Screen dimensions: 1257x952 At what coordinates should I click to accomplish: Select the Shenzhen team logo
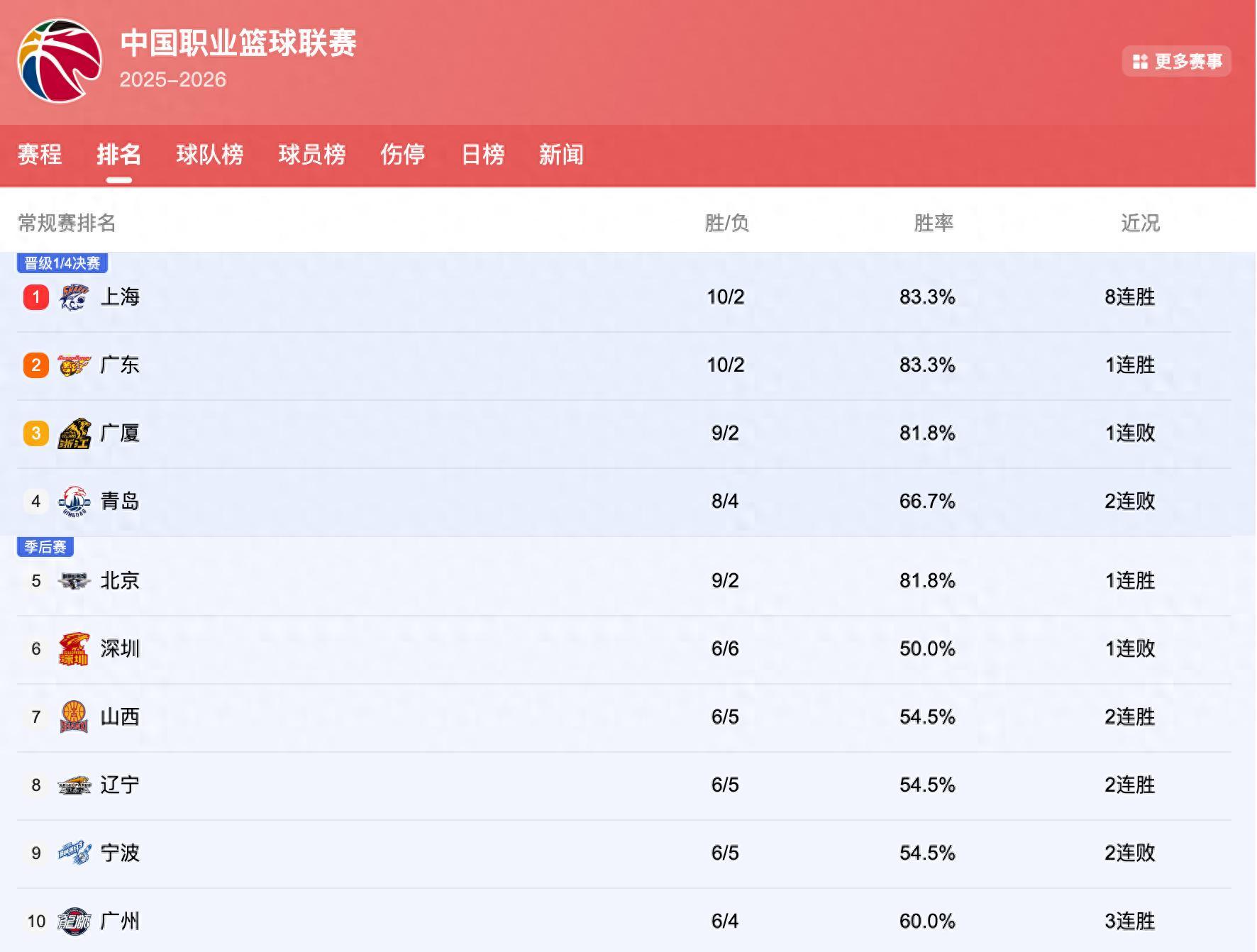[75, 648]
